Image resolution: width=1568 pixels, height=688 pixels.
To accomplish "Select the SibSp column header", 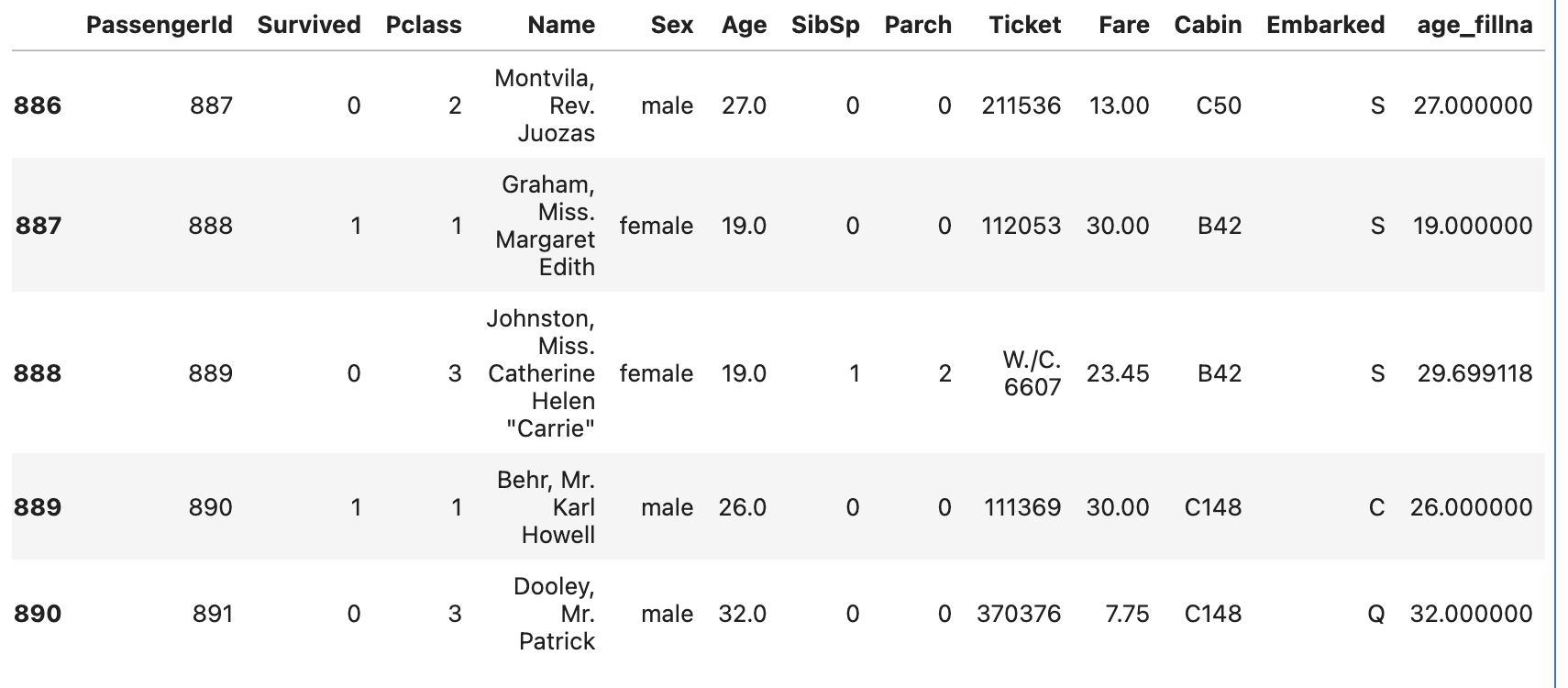I will pyautogui.click(x=824, y=25).
